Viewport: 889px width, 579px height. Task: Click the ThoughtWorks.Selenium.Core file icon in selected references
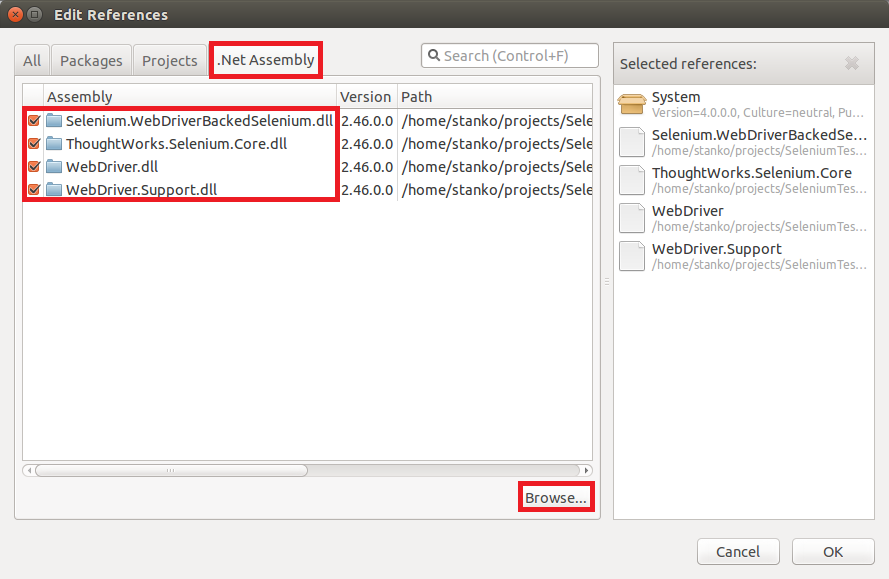(632, 180)
